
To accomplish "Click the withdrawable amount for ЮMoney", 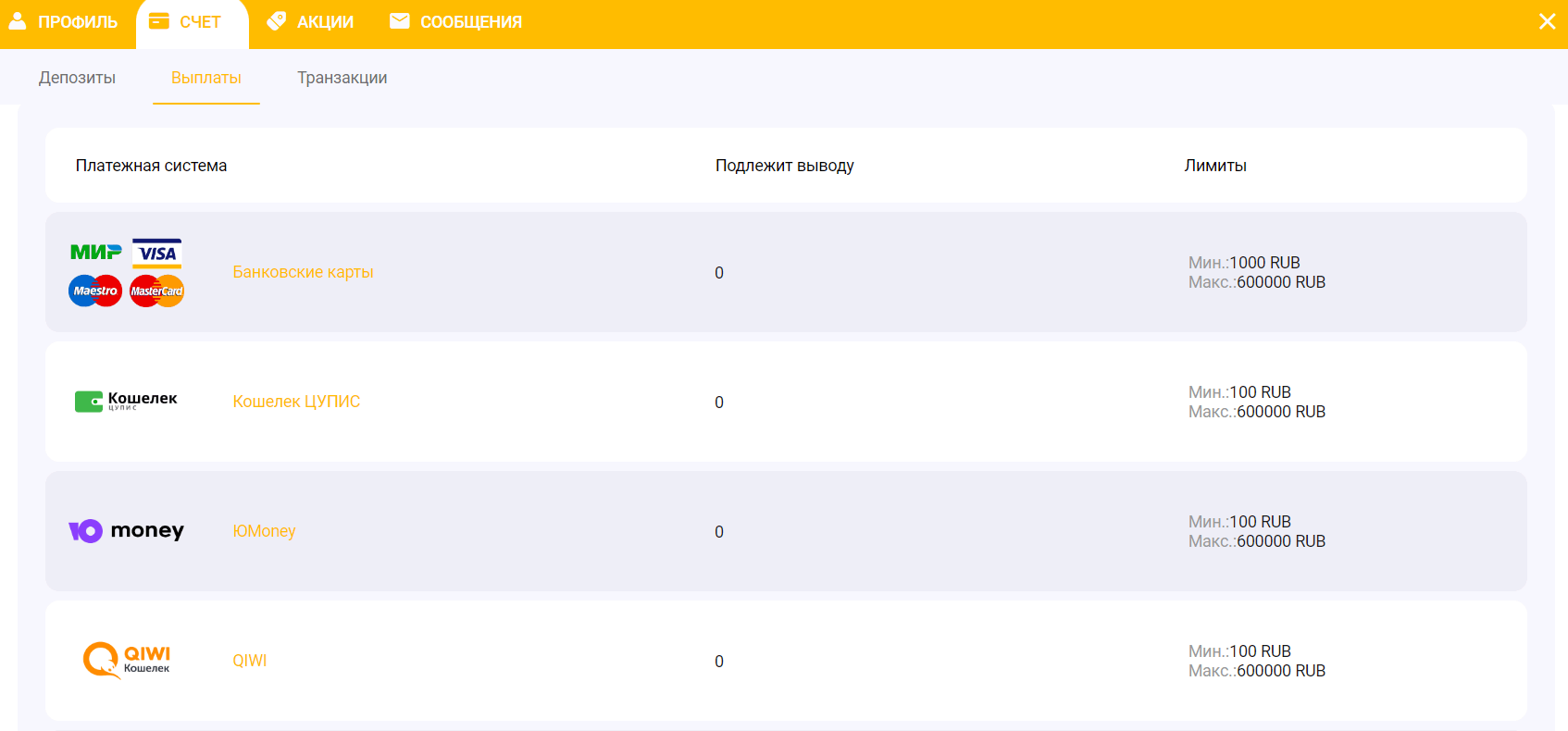I will 719,532.
